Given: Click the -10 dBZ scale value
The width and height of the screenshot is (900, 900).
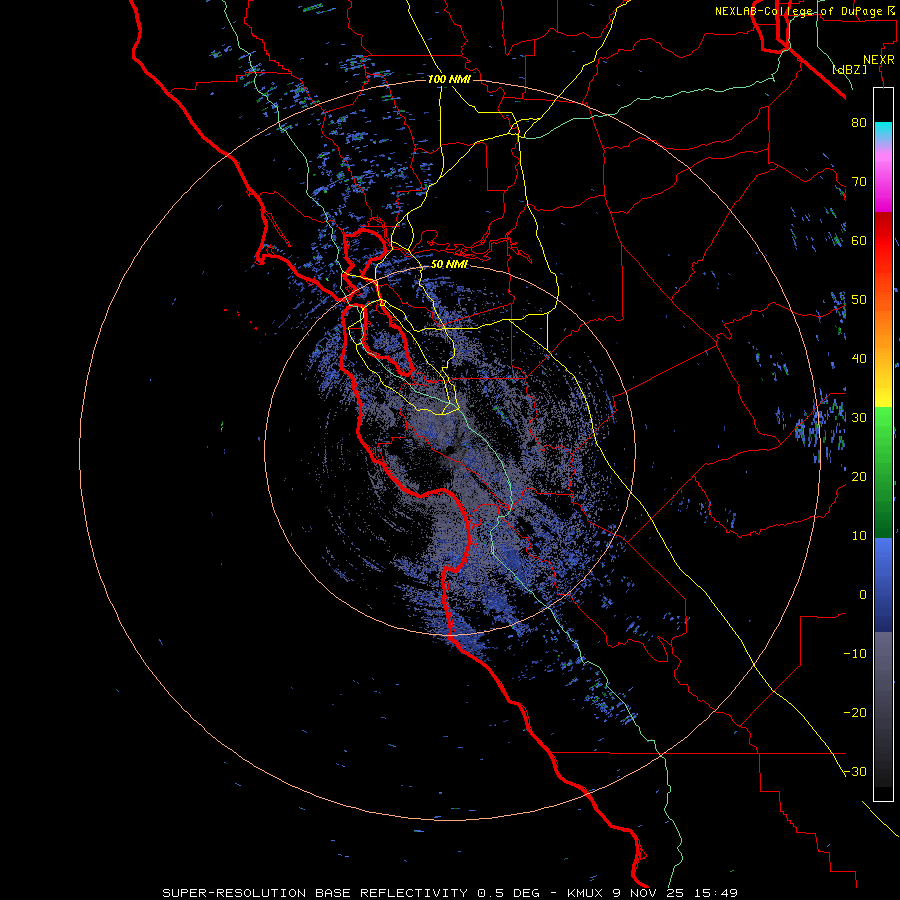Looking at the screenshot, I should coord(855,654).
